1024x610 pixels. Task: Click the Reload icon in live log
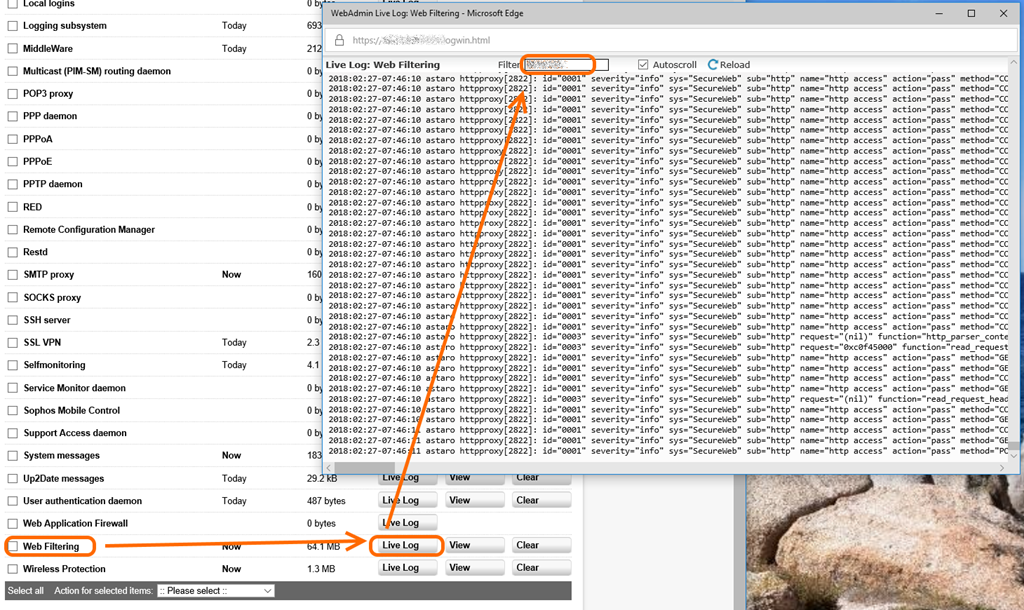(713, 65)
